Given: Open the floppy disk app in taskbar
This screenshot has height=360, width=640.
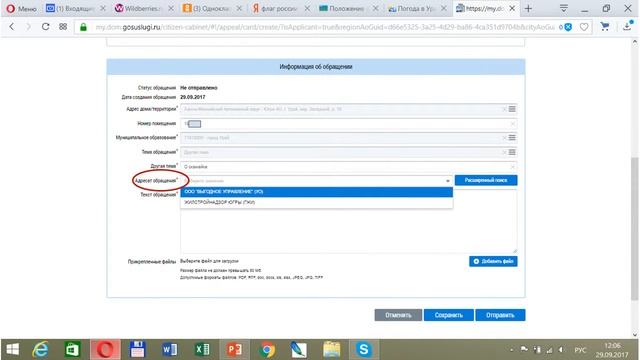Looking at the screenshot, I should pyautogui.click(x=137, y=350).
